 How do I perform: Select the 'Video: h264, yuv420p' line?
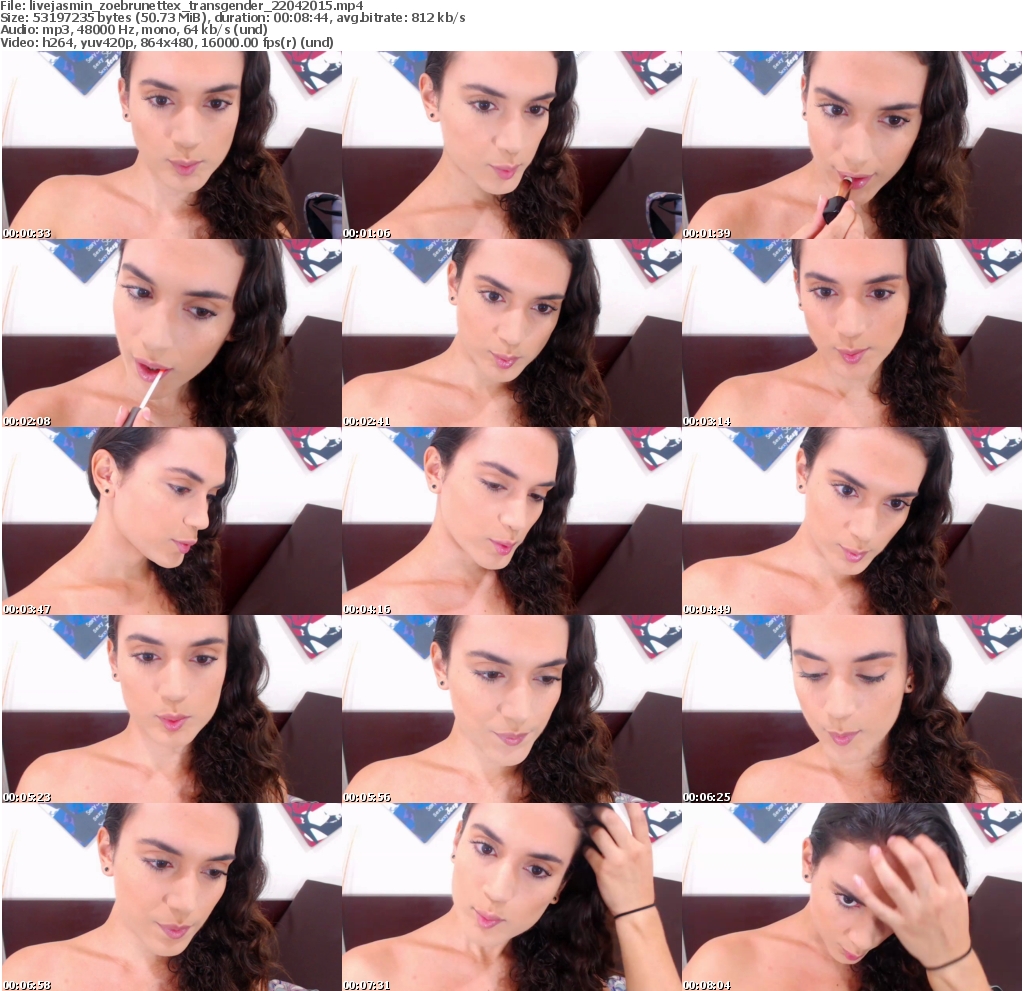point(167,42)
